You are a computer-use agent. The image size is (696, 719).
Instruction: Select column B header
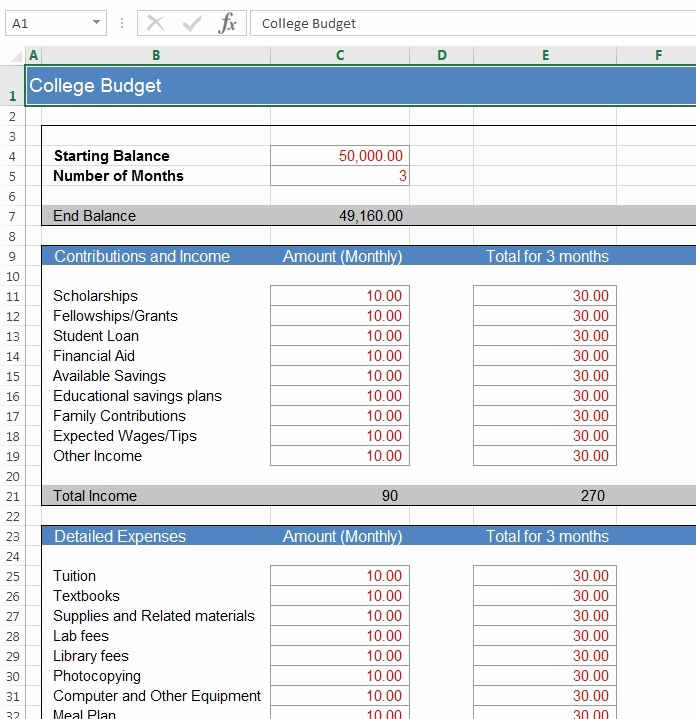156,55
